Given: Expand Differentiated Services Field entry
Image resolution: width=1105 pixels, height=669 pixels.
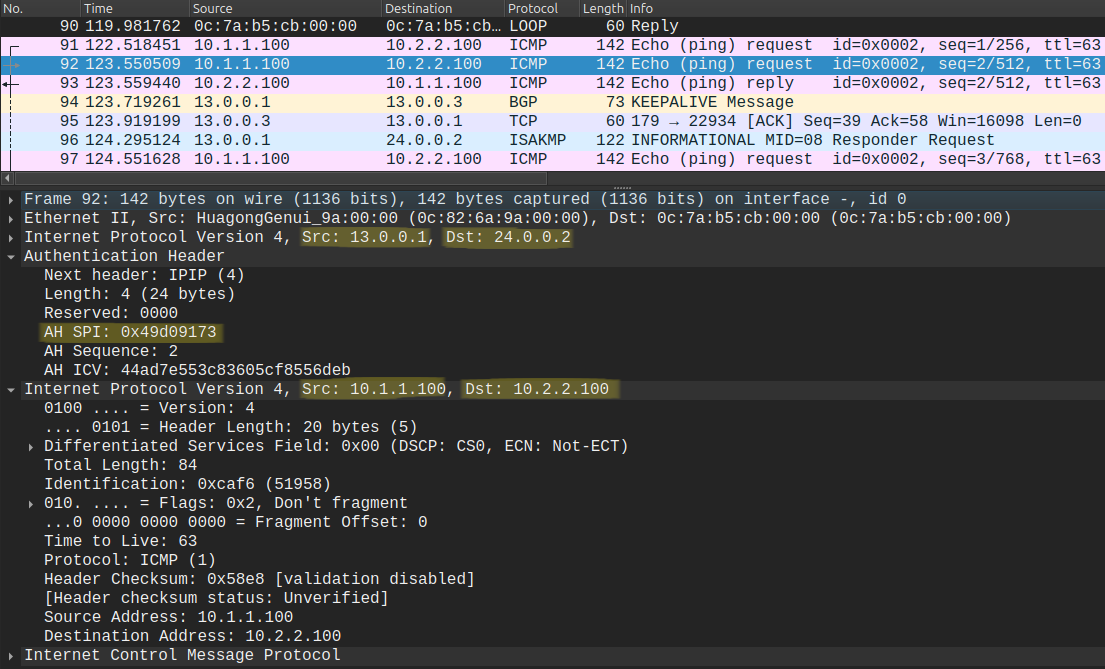Looking at the screenshot, I should pos(30,447).
